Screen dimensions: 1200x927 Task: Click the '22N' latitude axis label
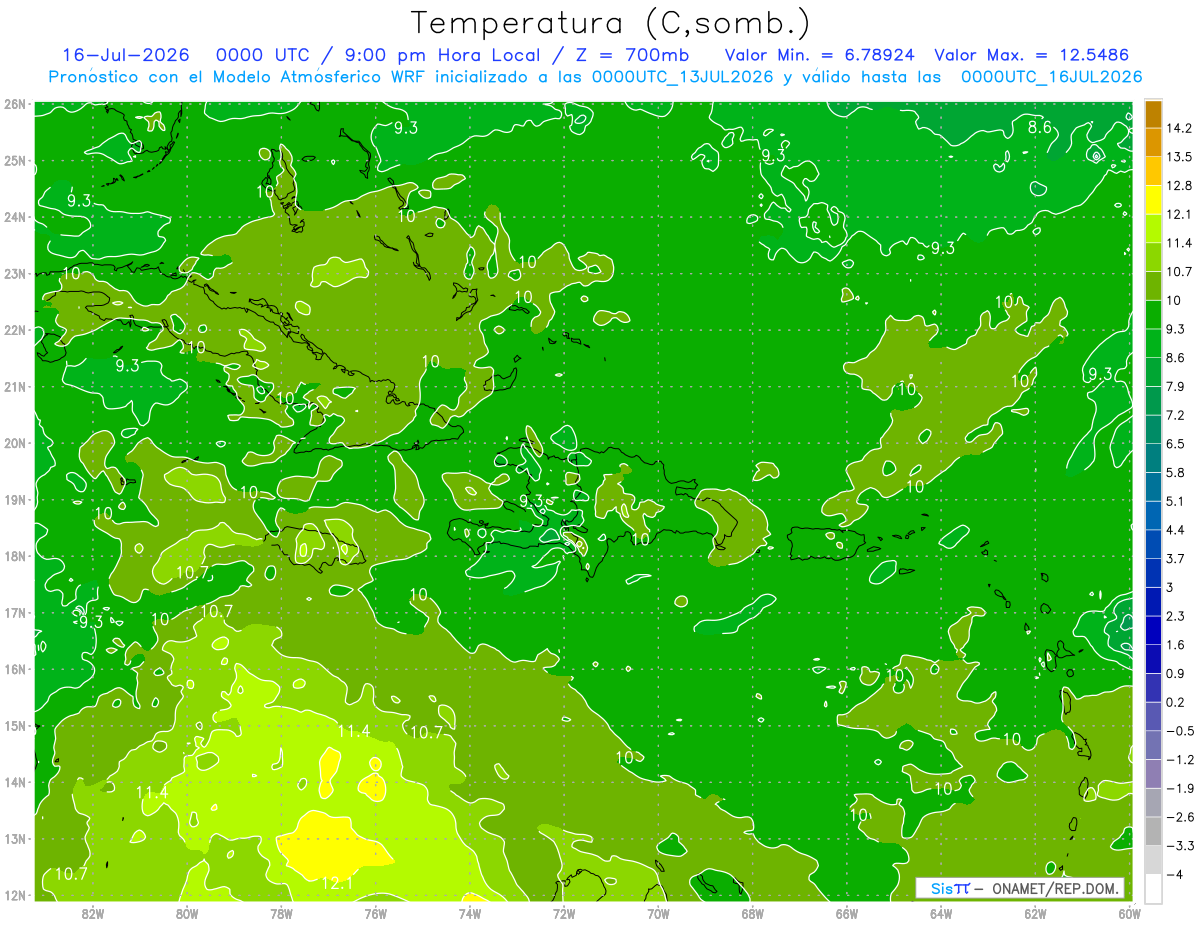coord(14,330)
